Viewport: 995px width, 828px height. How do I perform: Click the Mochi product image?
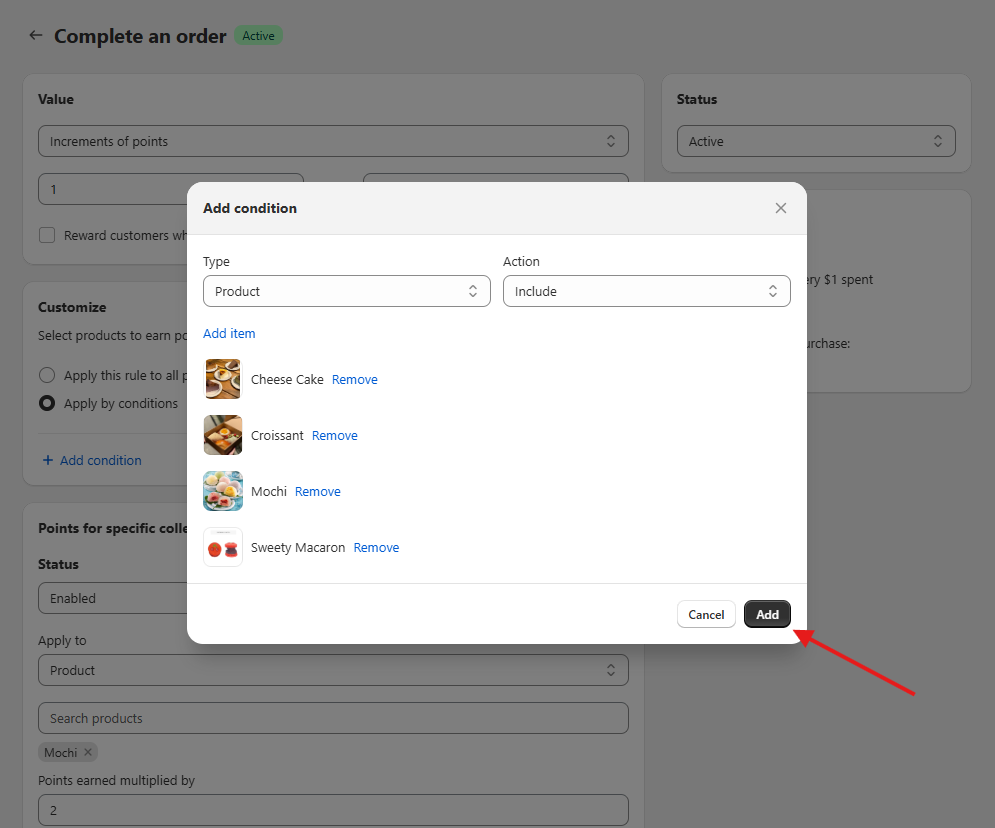point(223,492)
